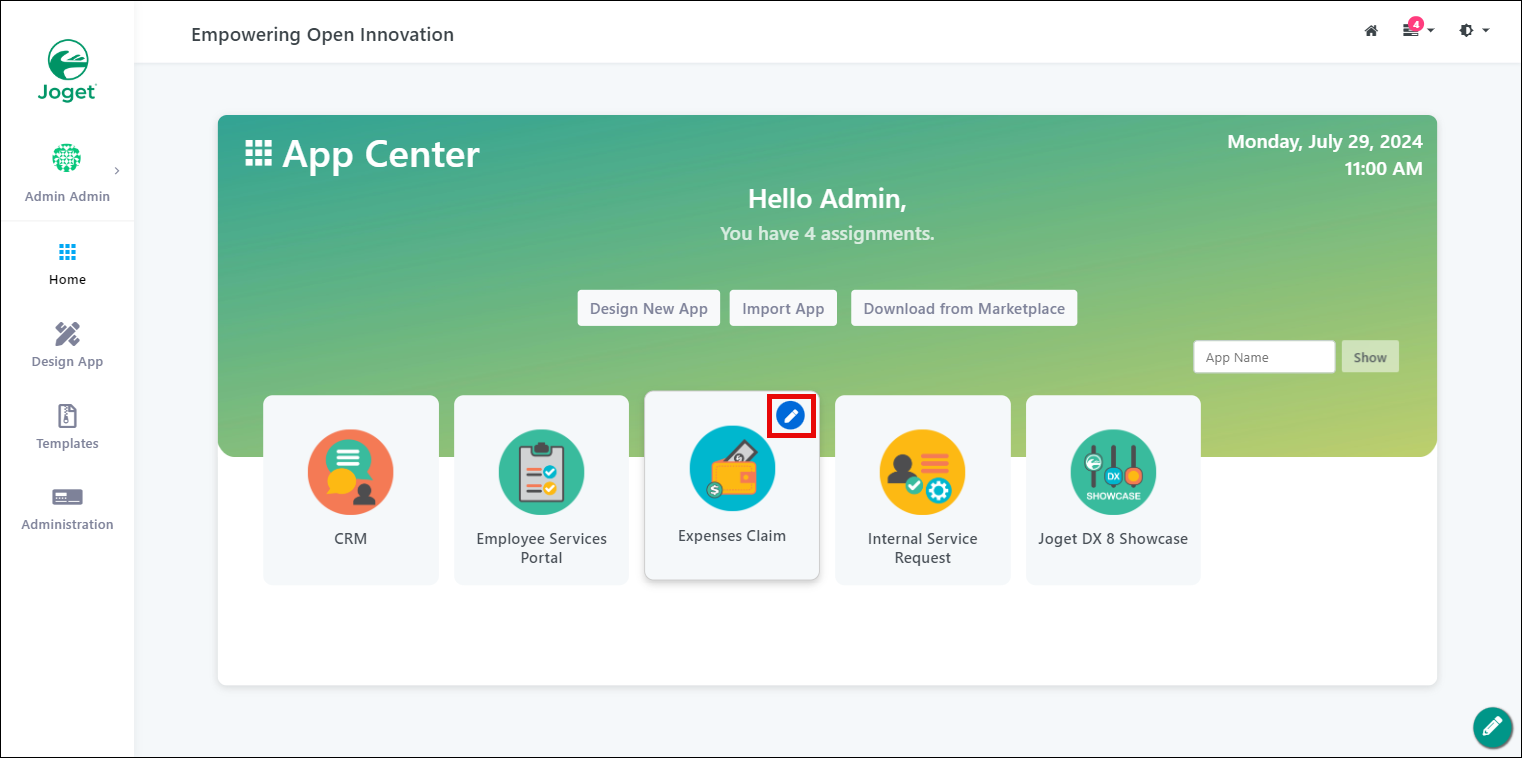Open Templates in sidebar
This screenshot has width=1522, height=758.
pos(67,427)
